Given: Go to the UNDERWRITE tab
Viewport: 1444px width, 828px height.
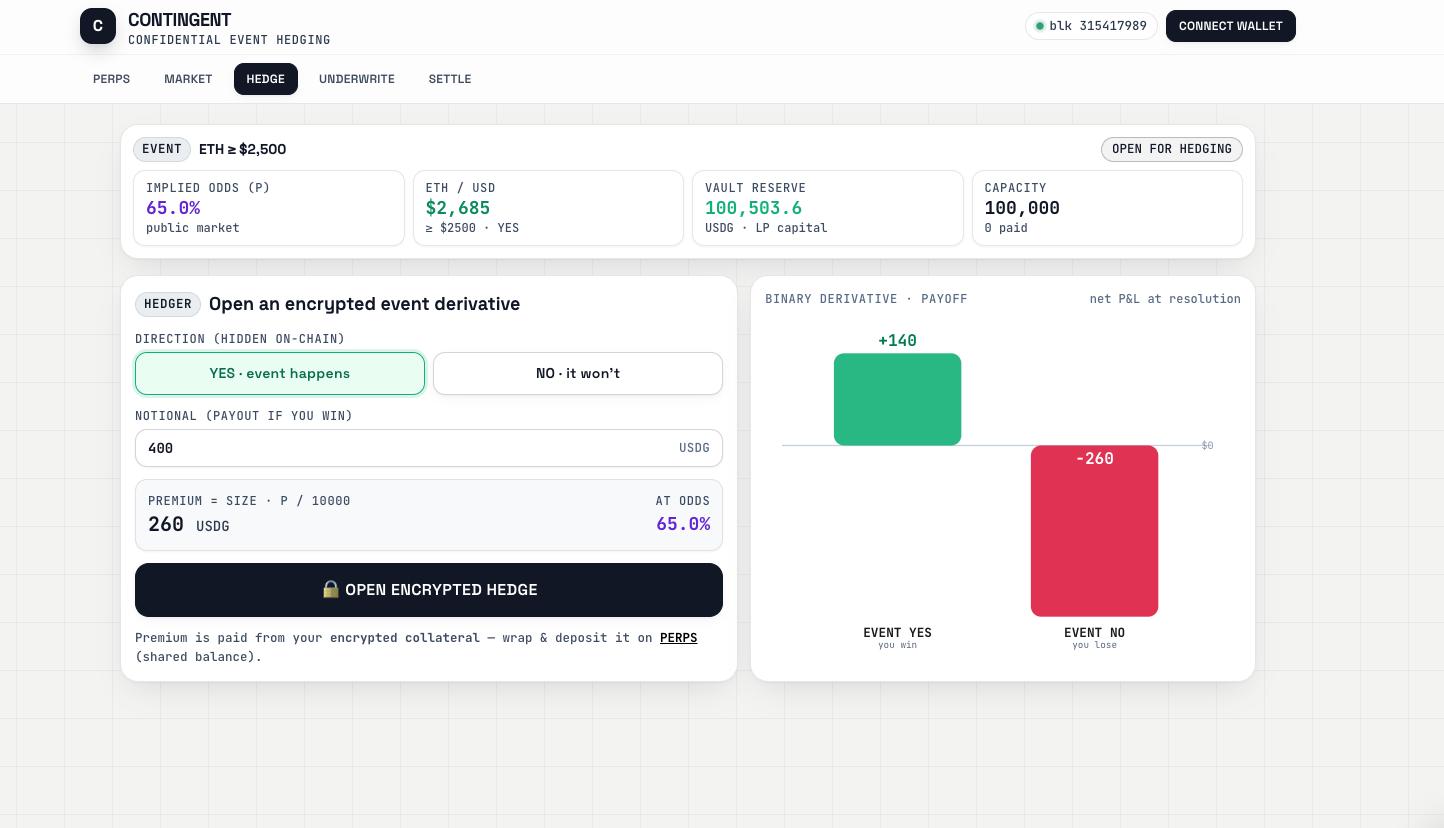Looking at the screenshot, I should (x=357, y=79).
